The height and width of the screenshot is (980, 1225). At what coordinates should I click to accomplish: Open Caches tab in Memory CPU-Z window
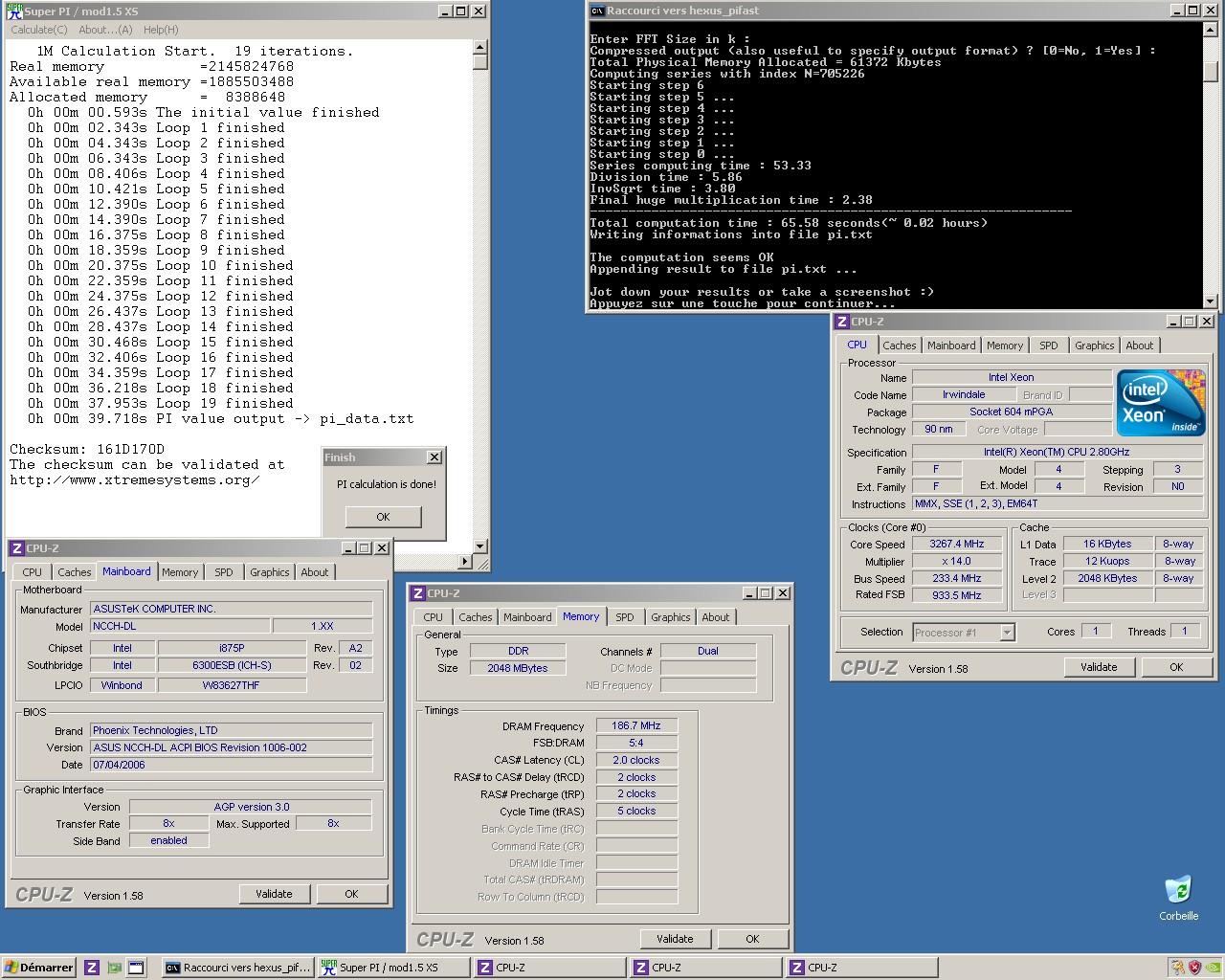tap(476, 617)
